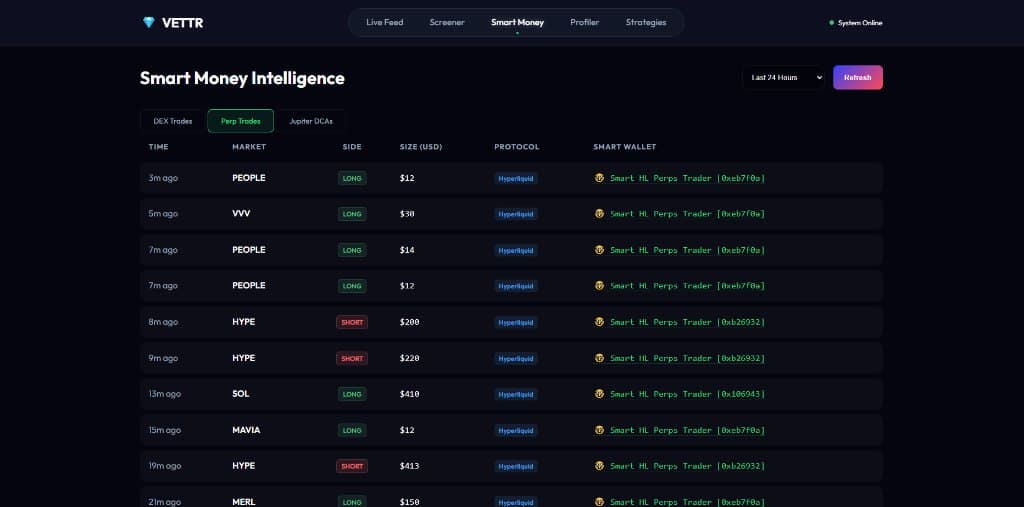Click the Hyperliquid protocol badge in the VVV row
1024x507 pixels.
516,214
